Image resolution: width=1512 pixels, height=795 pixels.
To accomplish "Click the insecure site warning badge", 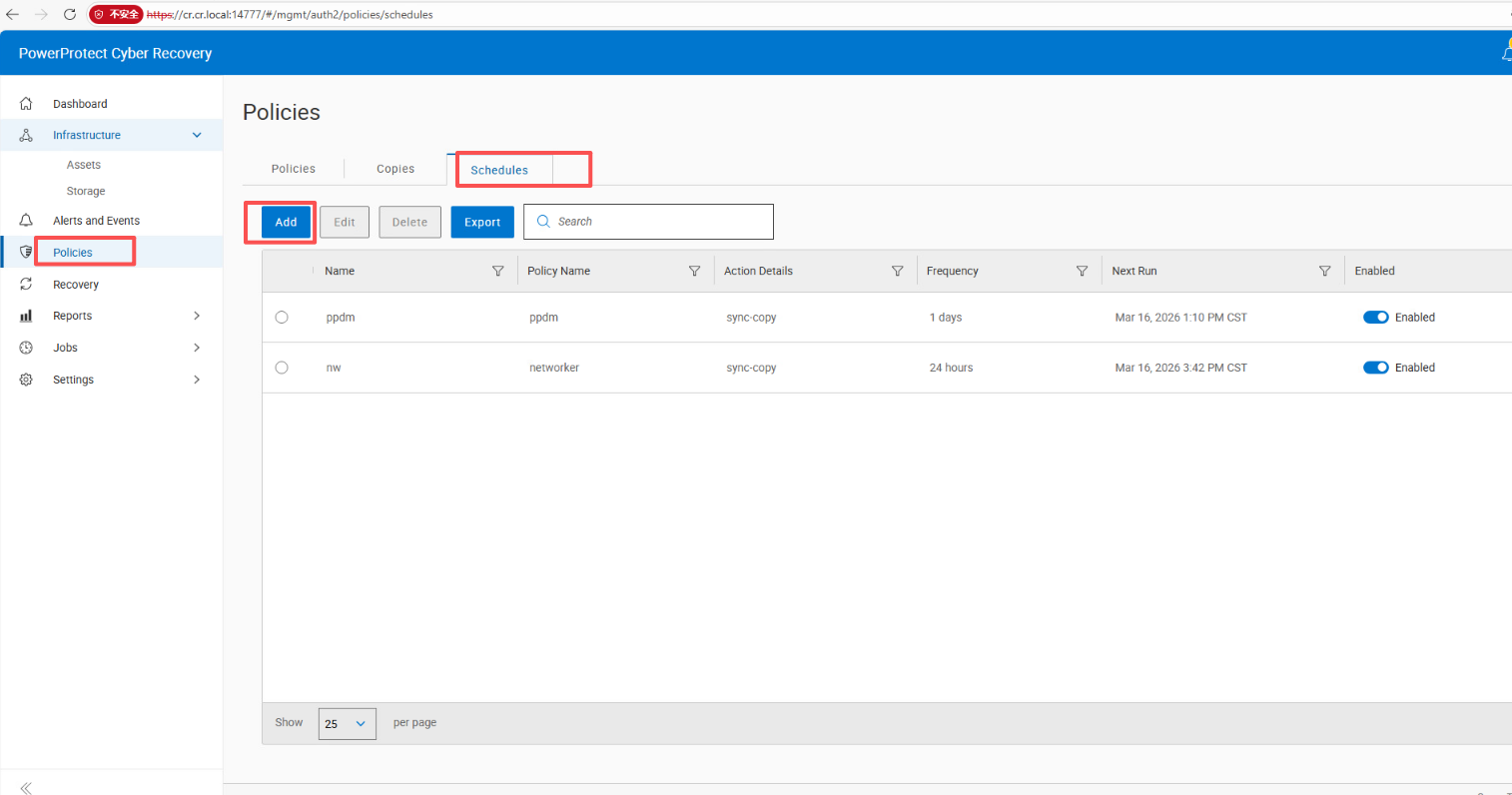I will (x=116, y=14).
